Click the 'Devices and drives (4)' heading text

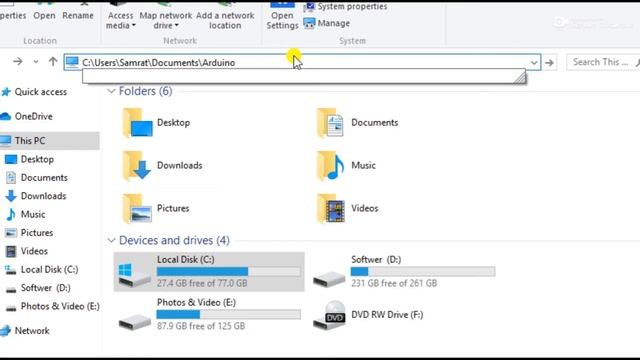point(174,240)
